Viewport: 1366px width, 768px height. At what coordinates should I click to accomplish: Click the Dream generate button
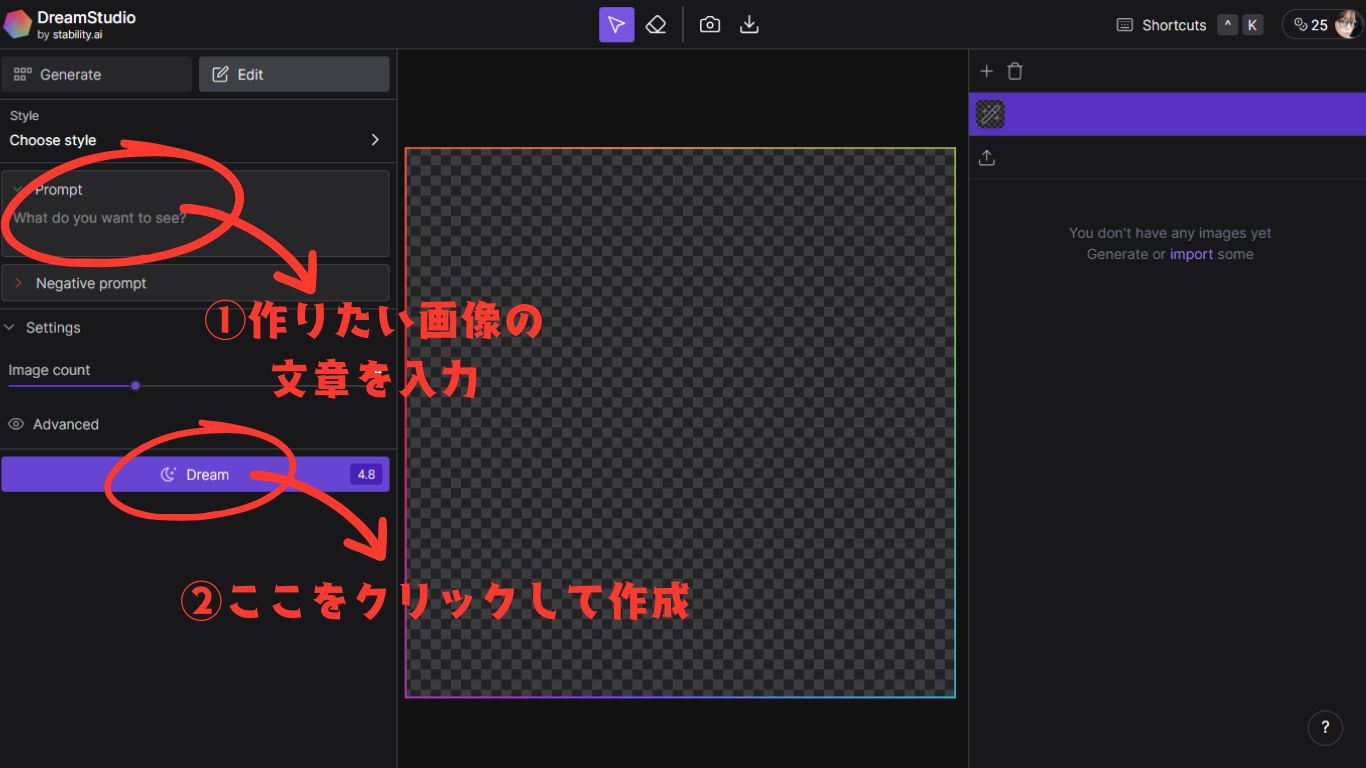click(195, 474)
